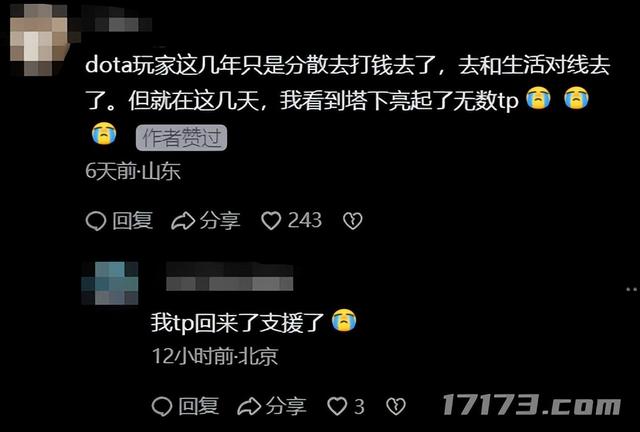The height and width of the screenshot is (432, 640).
Task: Dislike the first comment using the broken heart
Action: coord(353,221)
